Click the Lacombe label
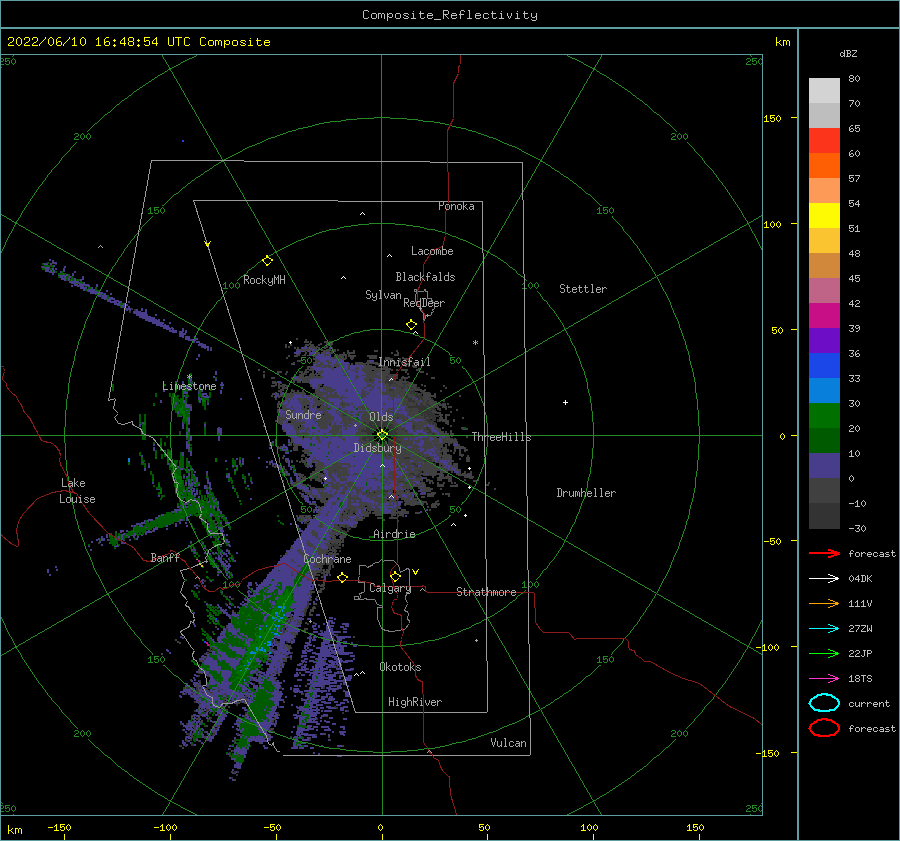Screen dimensions: 900x841 click(x=432, y=251)
